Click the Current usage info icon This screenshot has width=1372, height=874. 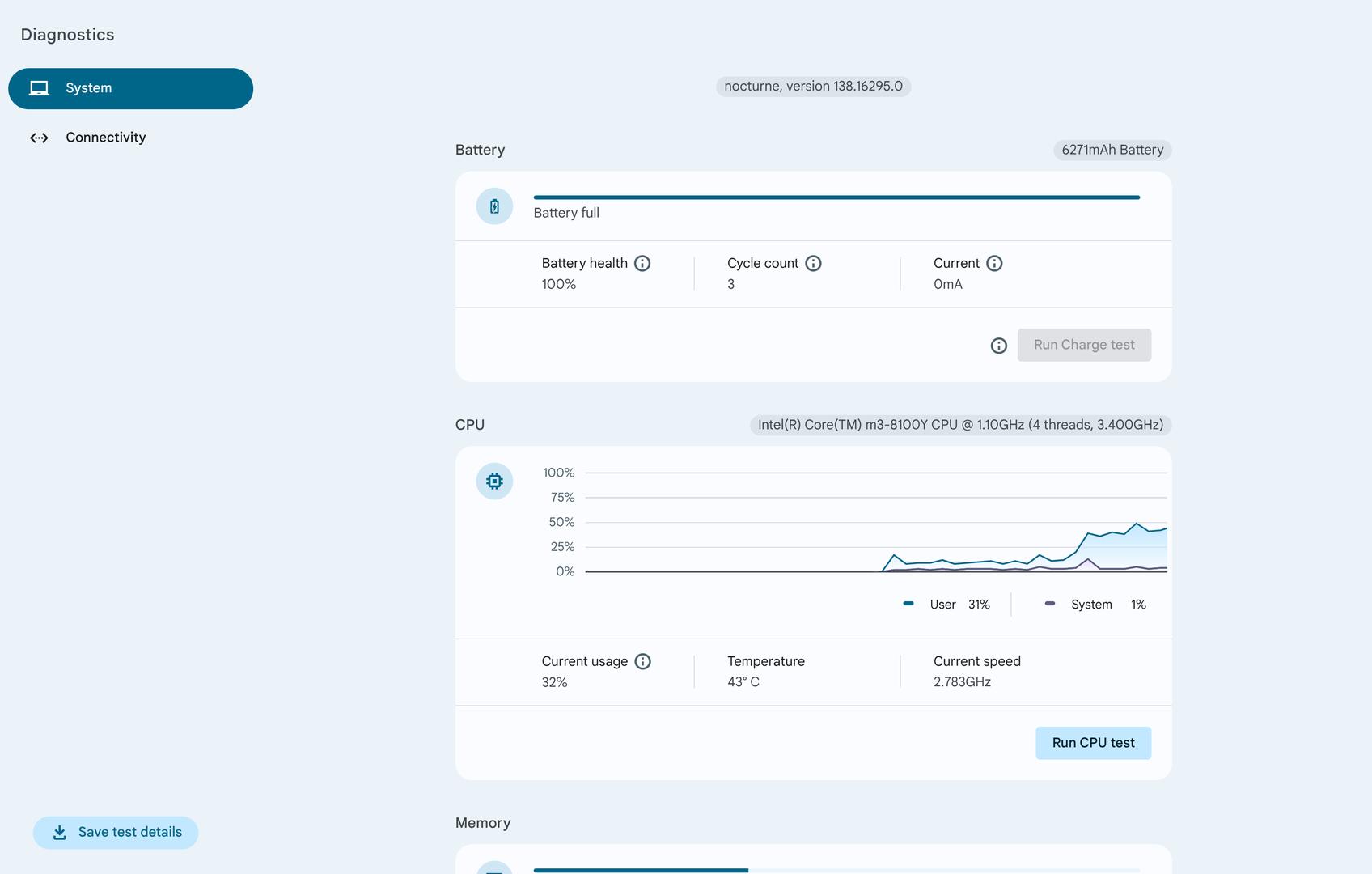642,662
